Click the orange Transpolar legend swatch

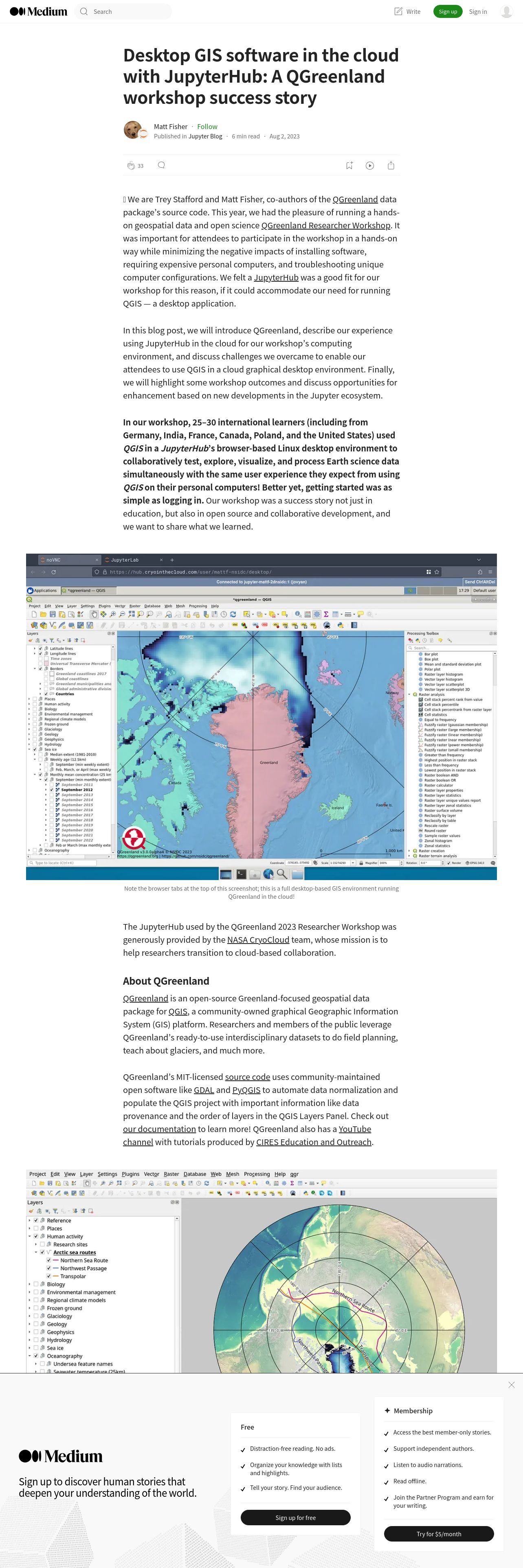click(55, 1277)
